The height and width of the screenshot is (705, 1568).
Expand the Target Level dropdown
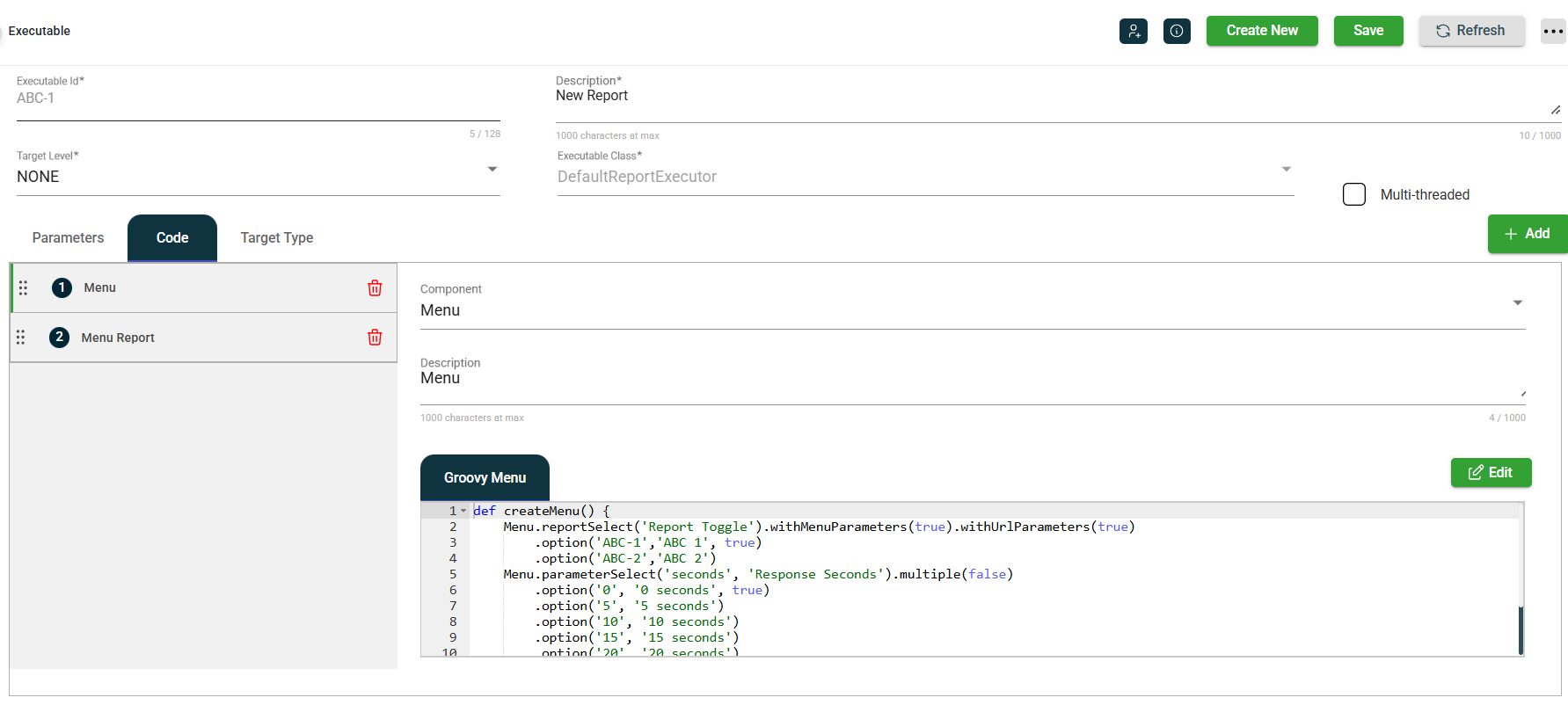click(x=492, y=169)
